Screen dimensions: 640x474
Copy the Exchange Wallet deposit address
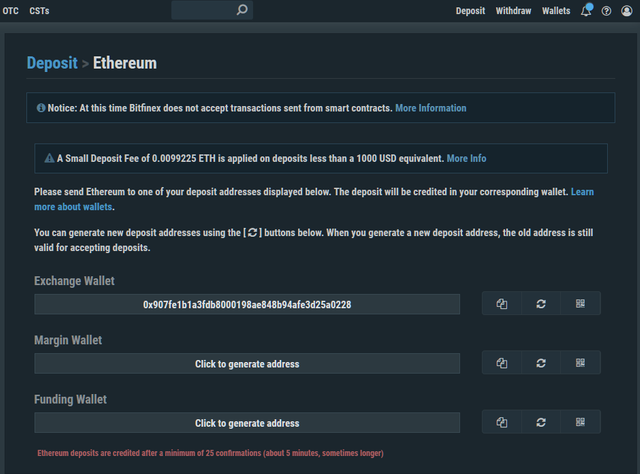pos(502,304)
